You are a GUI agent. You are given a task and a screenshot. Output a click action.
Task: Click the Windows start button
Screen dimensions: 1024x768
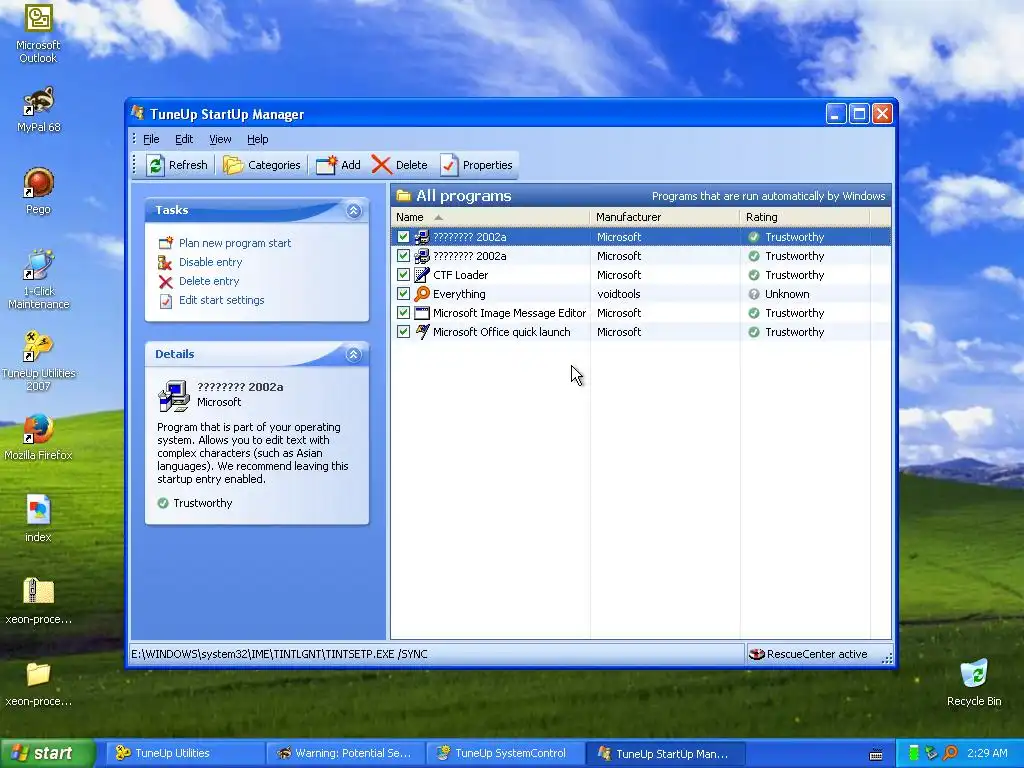point(48,754)
